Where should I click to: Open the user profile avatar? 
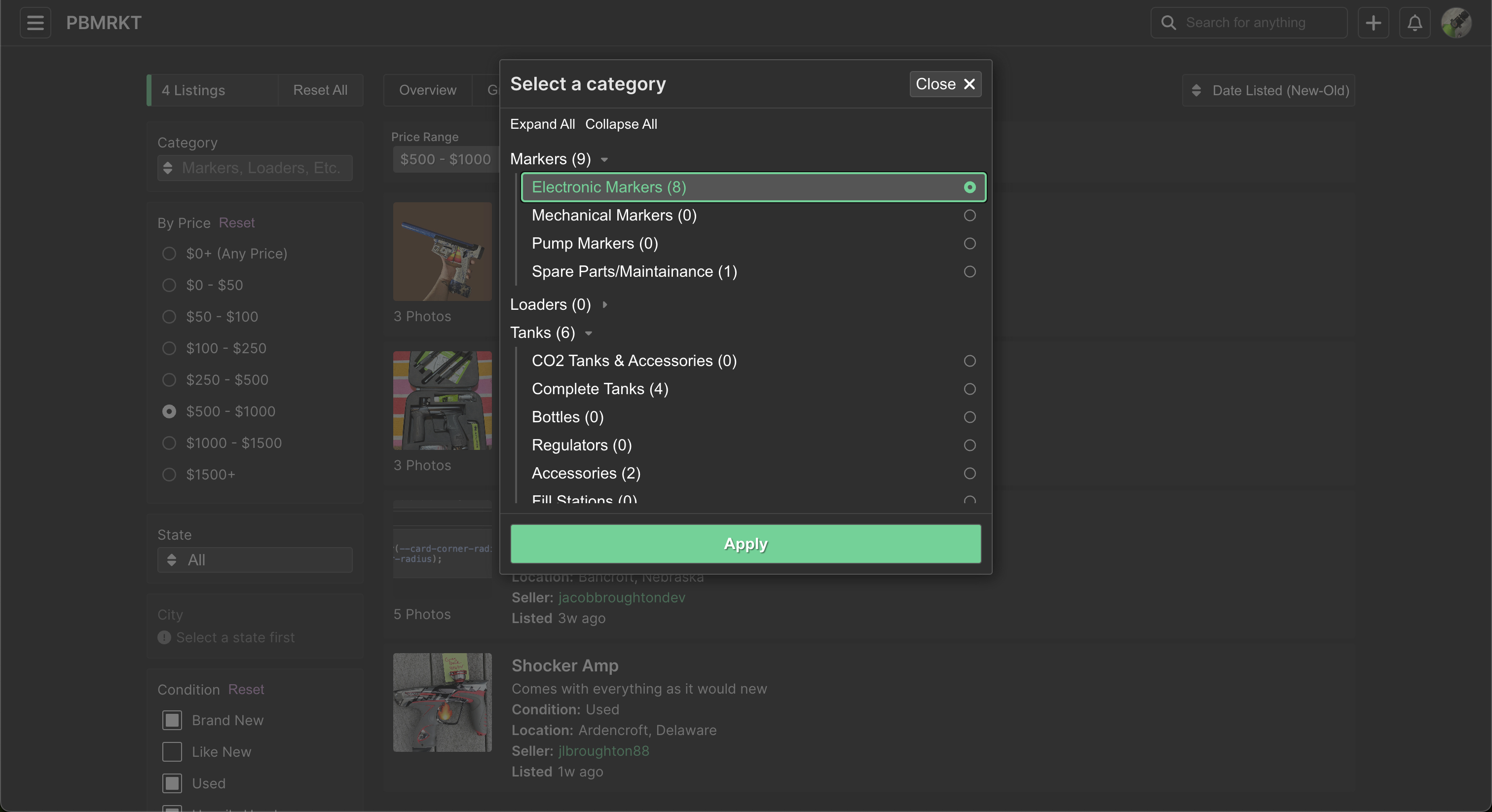(1456, 23)
